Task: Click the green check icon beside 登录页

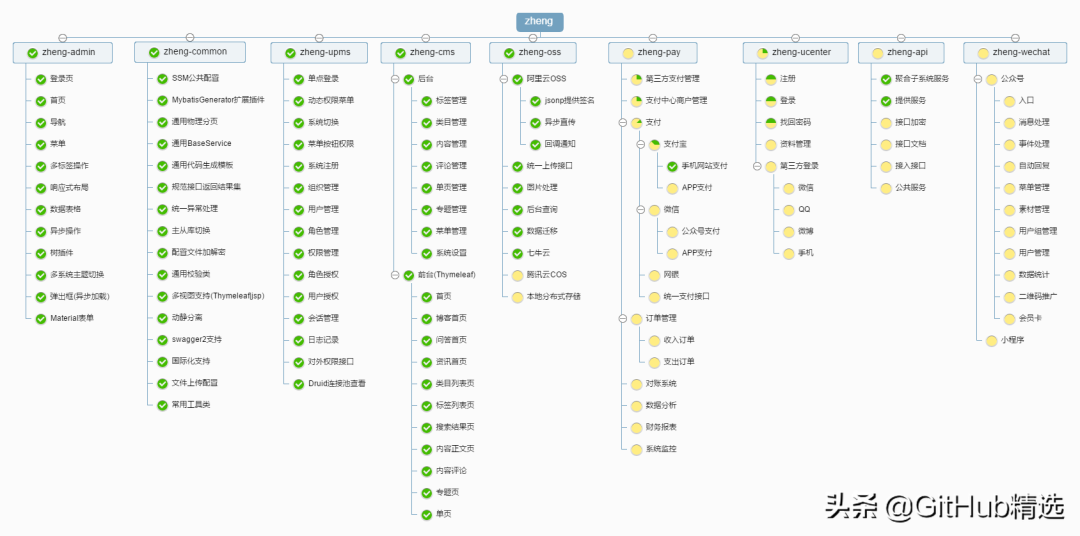Action: 41,79
